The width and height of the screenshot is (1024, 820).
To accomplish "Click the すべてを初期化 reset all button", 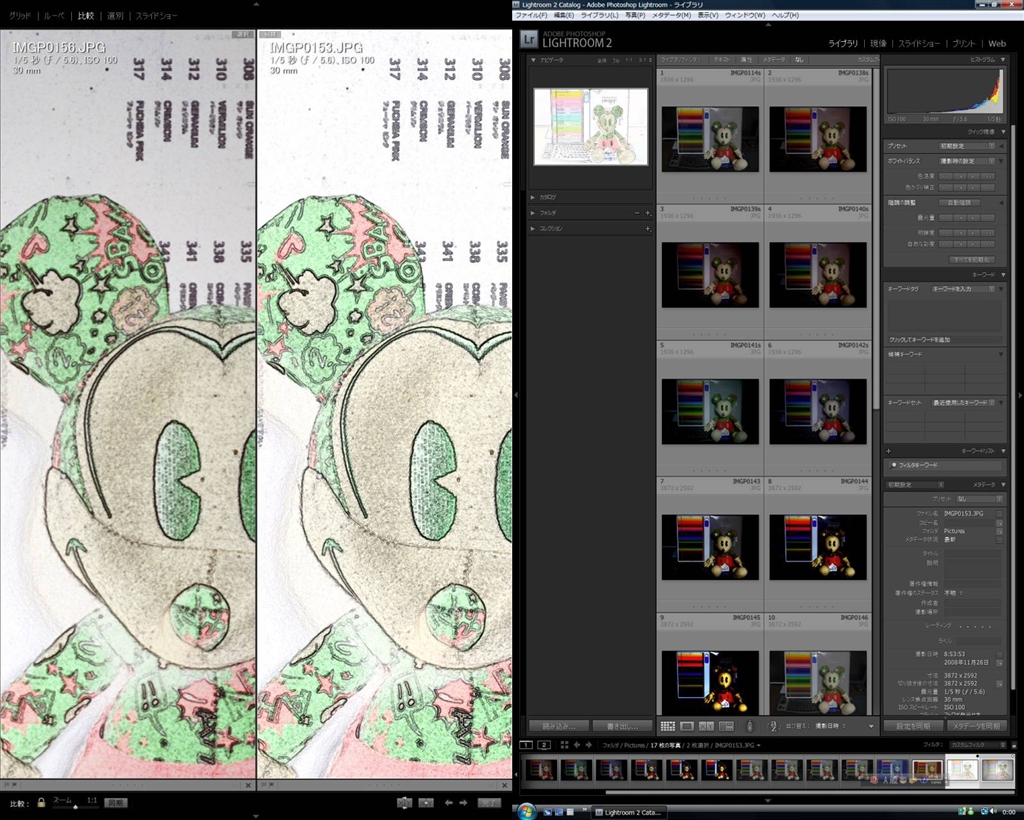I will click(x=972, y=259).
